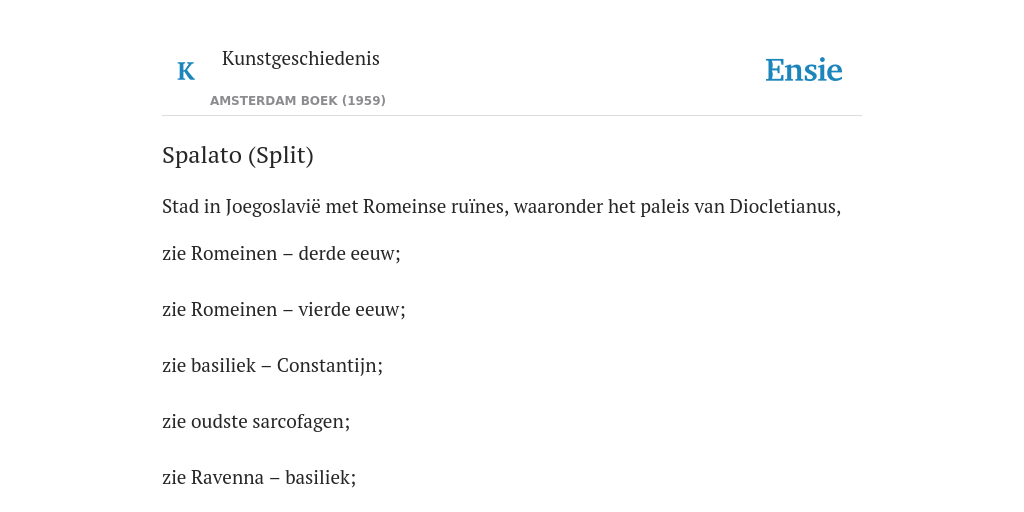Screen dimensions: 1024x512
Task: Open 'zie oudste sarcofagen' reference
Action: (256, 422)
